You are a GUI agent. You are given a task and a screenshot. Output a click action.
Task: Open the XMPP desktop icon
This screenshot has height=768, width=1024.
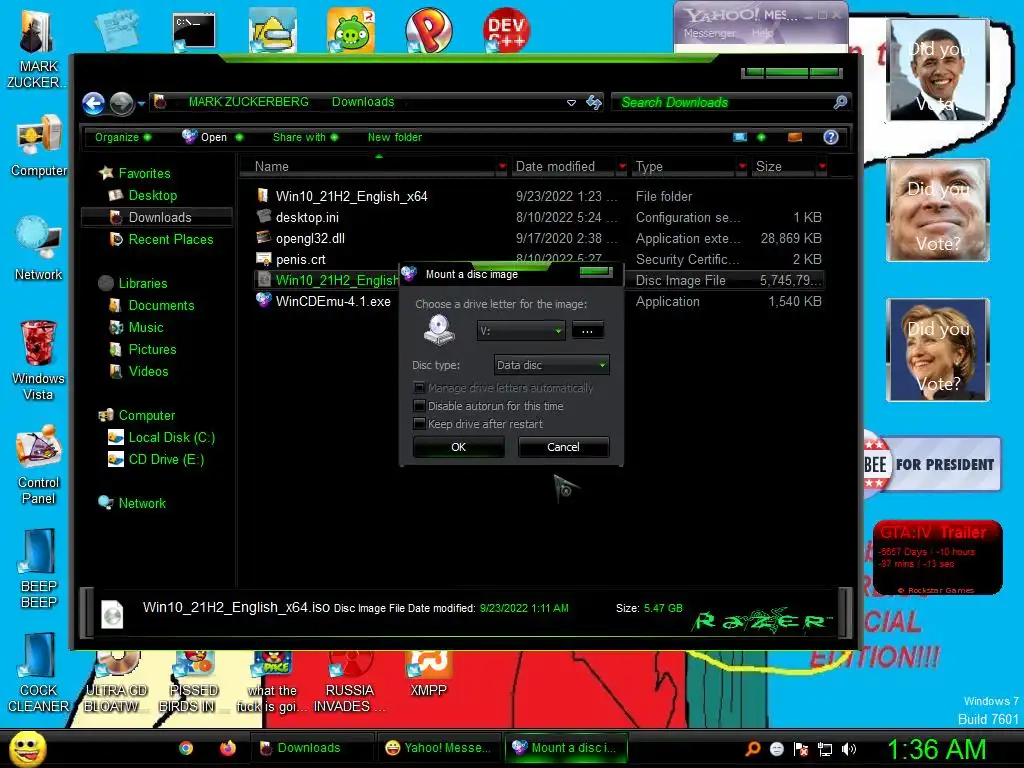tap(428, 676)
